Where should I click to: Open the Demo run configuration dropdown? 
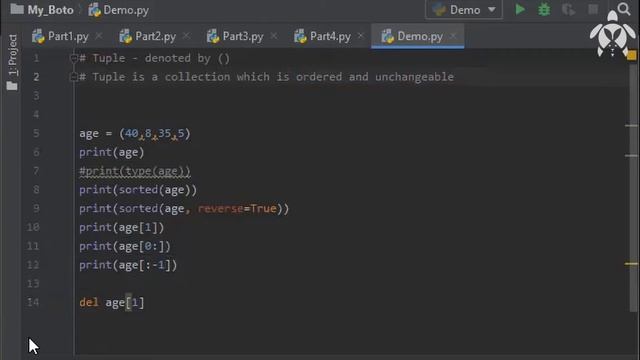pos(464,9)
